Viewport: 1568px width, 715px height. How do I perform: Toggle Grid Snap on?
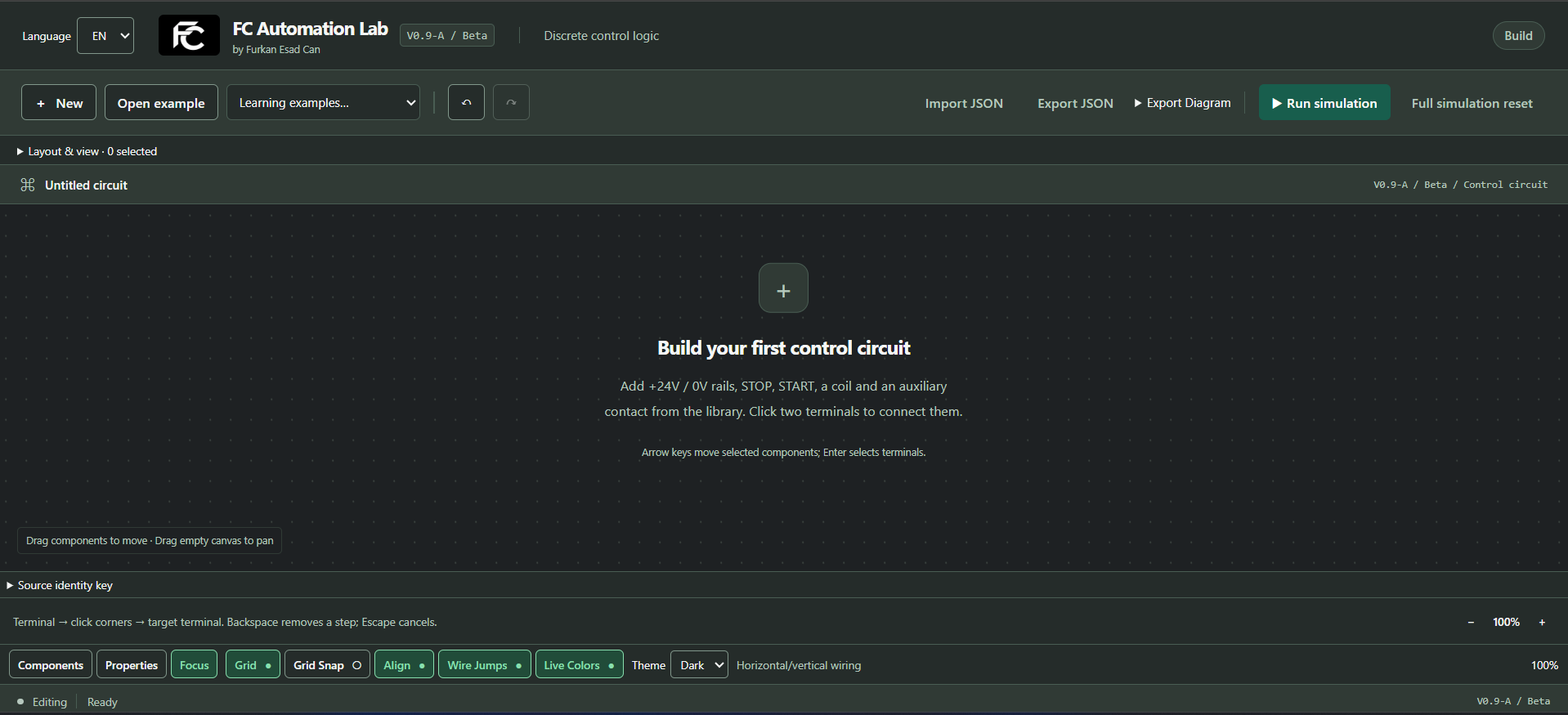(327, 665)
